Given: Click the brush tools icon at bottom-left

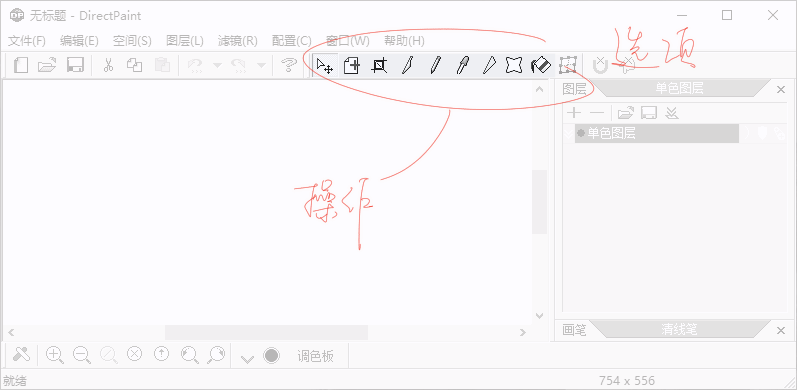Looking at the screenshot, I should click(22, 354).
